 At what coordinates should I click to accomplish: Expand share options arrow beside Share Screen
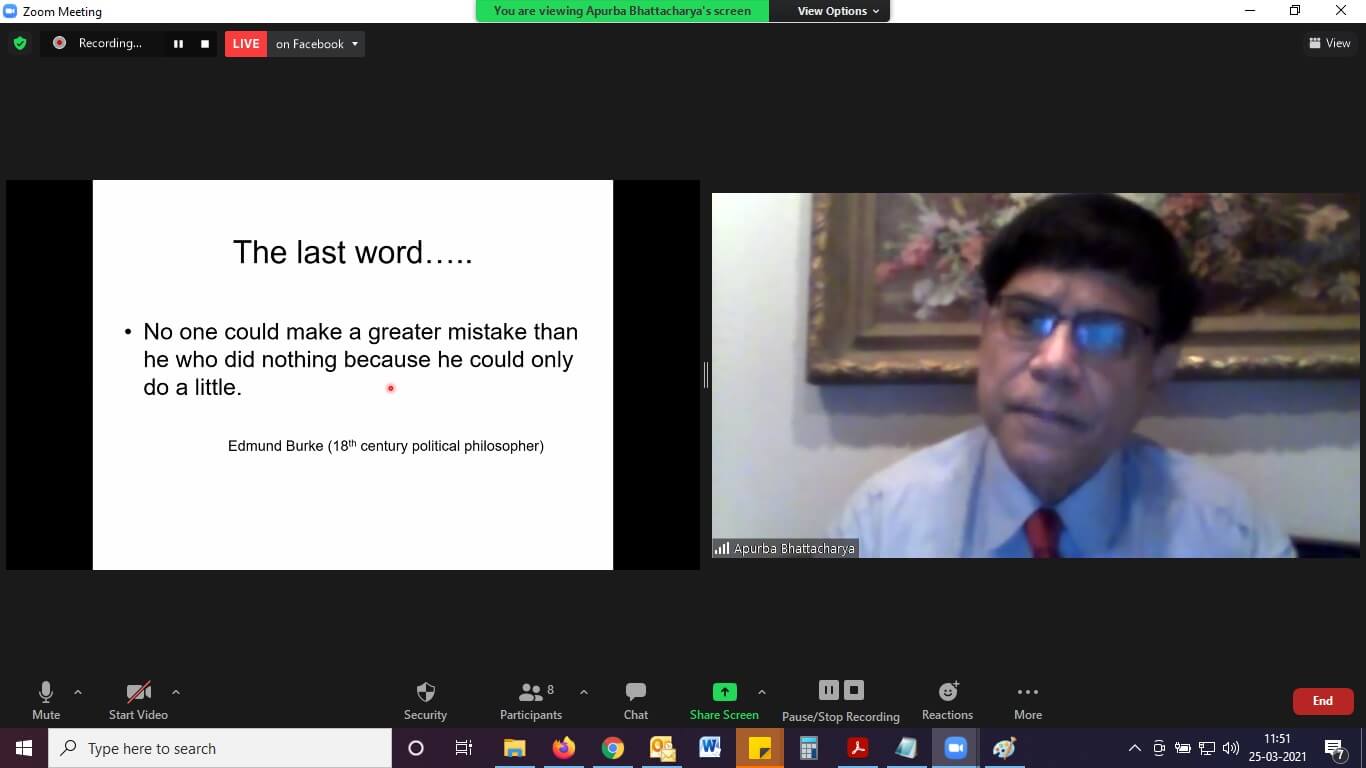[x=762, y=692]
